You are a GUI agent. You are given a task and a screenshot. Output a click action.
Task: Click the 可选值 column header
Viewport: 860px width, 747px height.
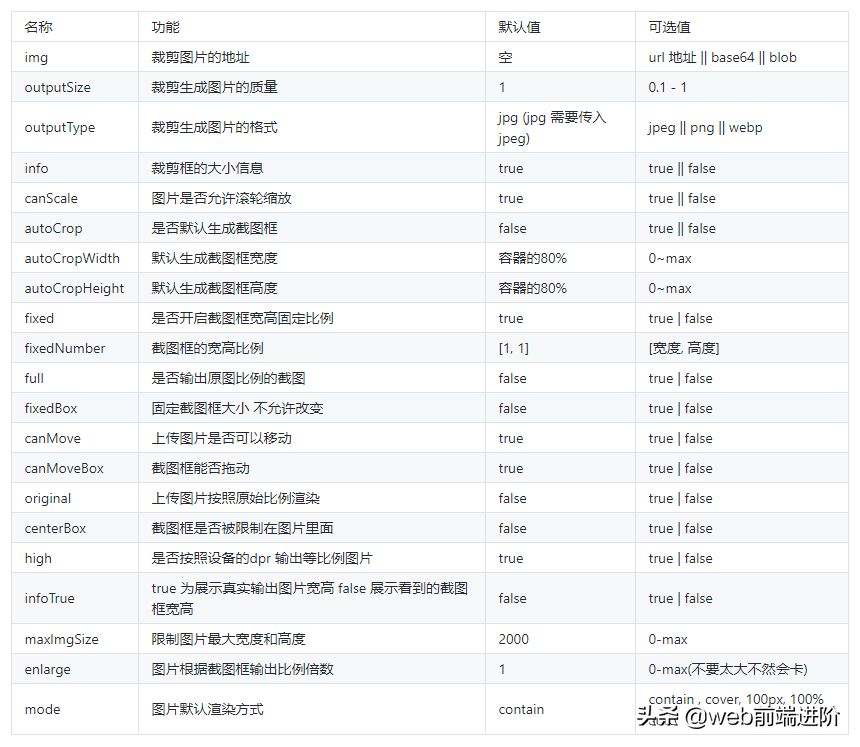tap(667, 26)
